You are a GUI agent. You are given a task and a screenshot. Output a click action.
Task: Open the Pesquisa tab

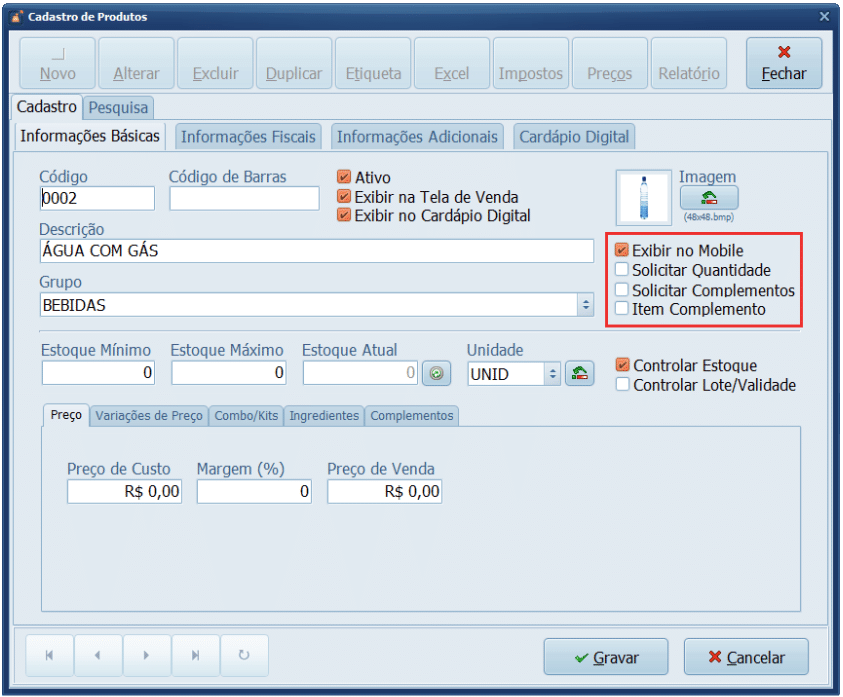pos(118,107)
